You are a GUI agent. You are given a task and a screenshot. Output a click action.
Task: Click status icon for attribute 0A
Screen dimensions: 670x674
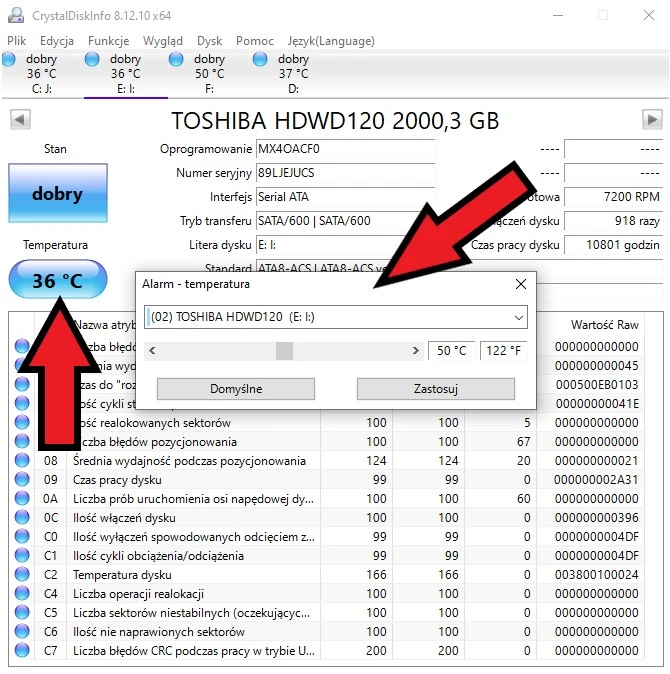pos(22,499)
